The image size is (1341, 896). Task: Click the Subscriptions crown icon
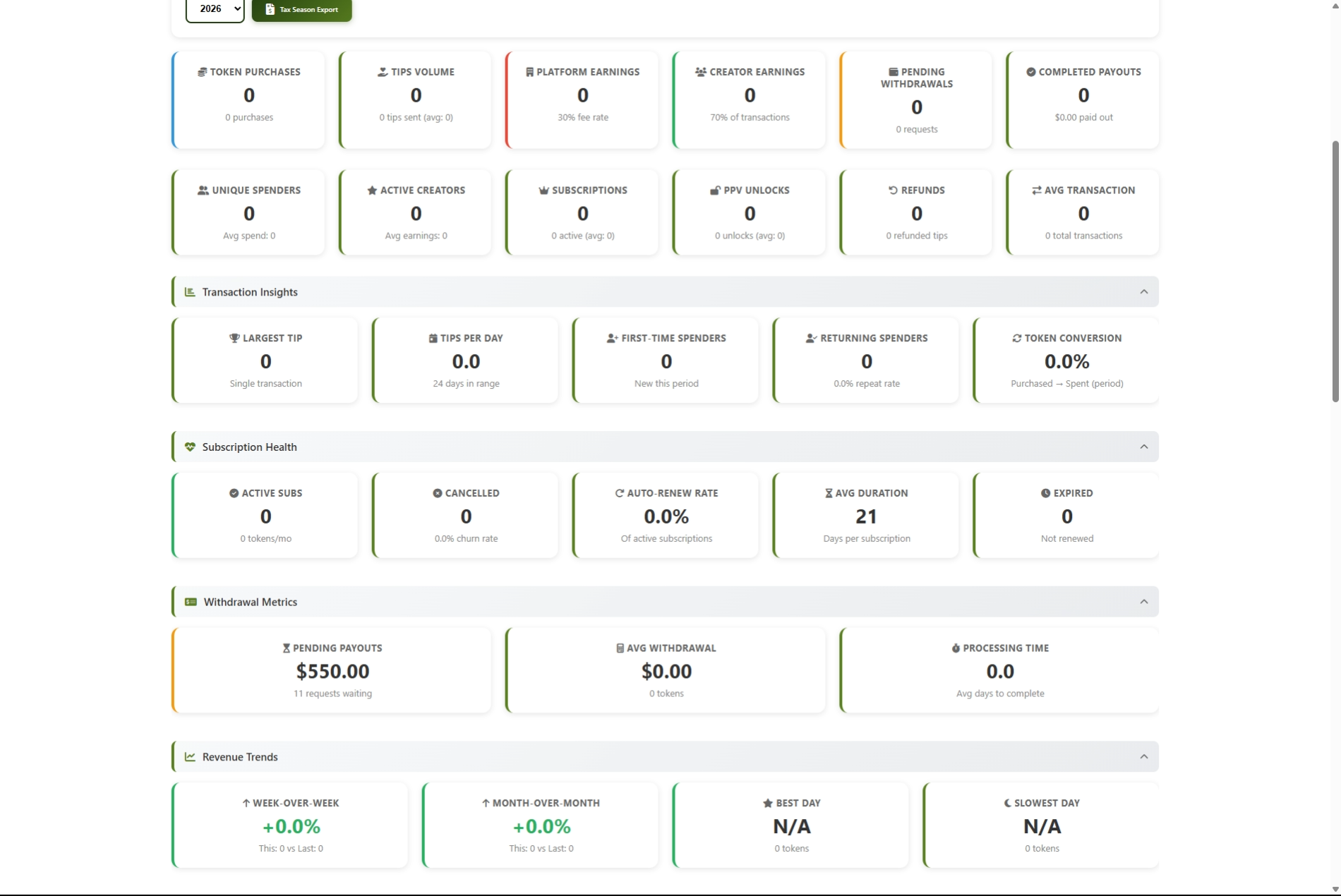(543, 190)
